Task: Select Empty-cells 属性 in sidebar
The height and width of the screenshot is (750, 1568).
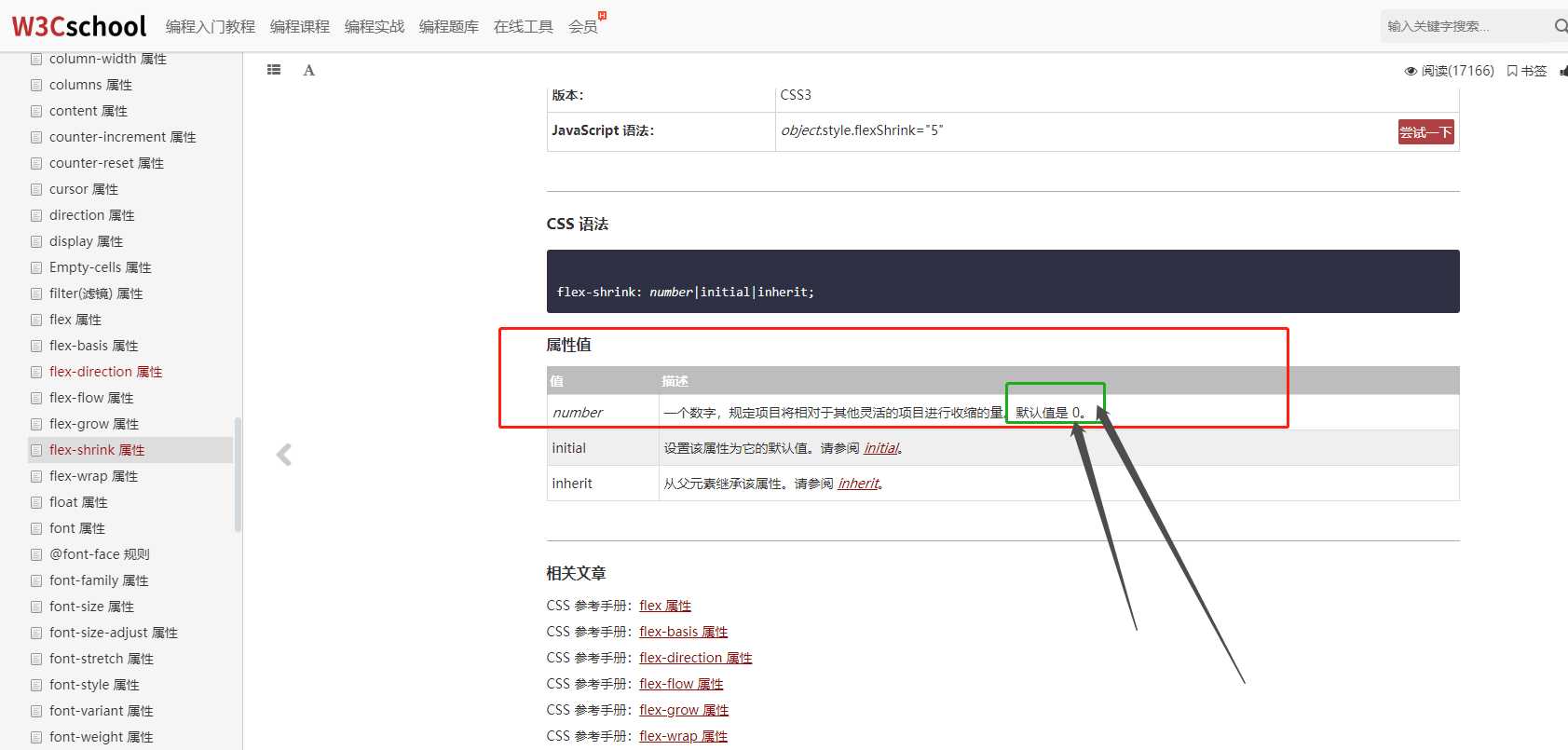Action: click(101, 267)
